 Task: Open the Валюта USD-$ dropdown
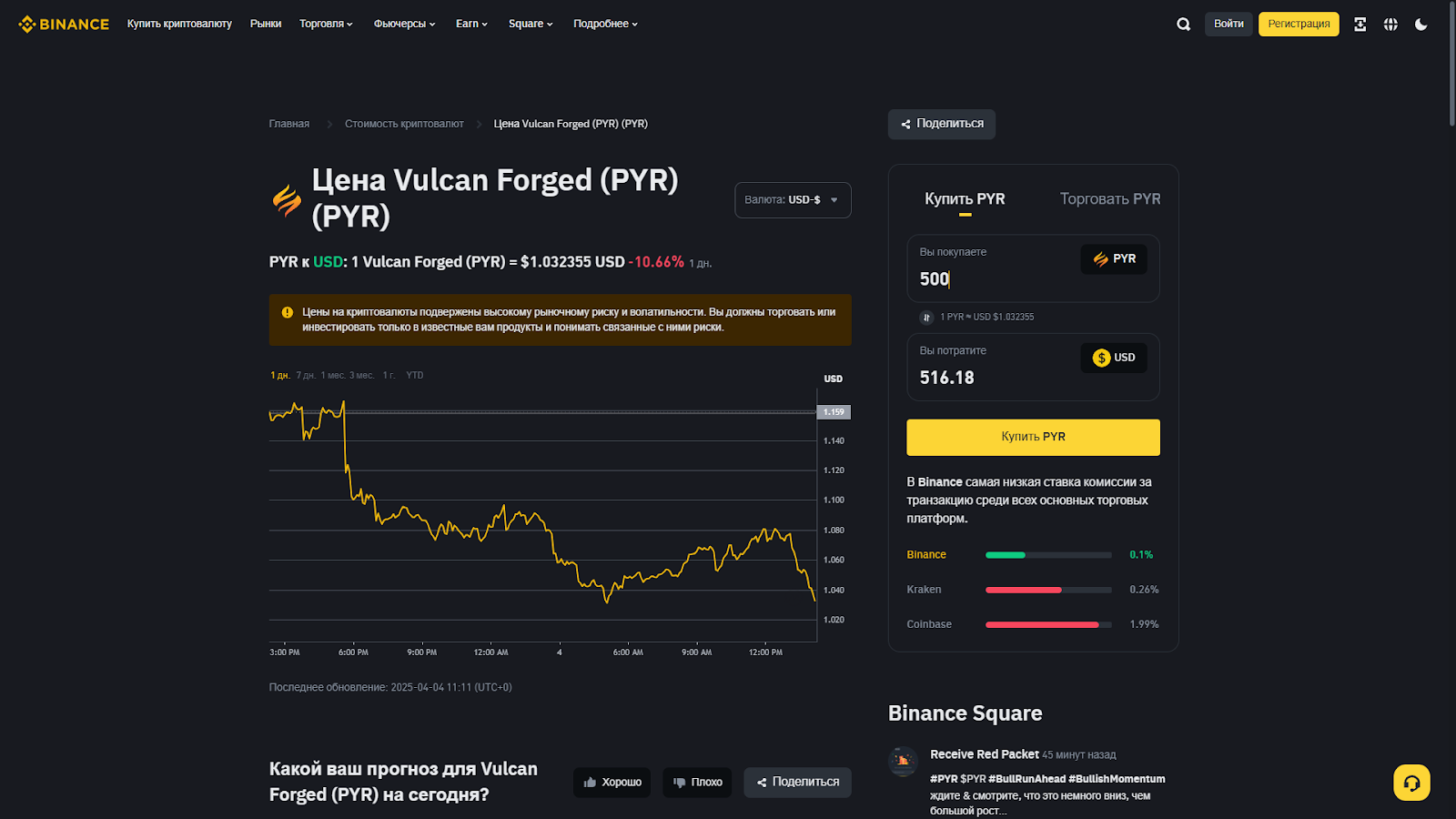[793, 200]
